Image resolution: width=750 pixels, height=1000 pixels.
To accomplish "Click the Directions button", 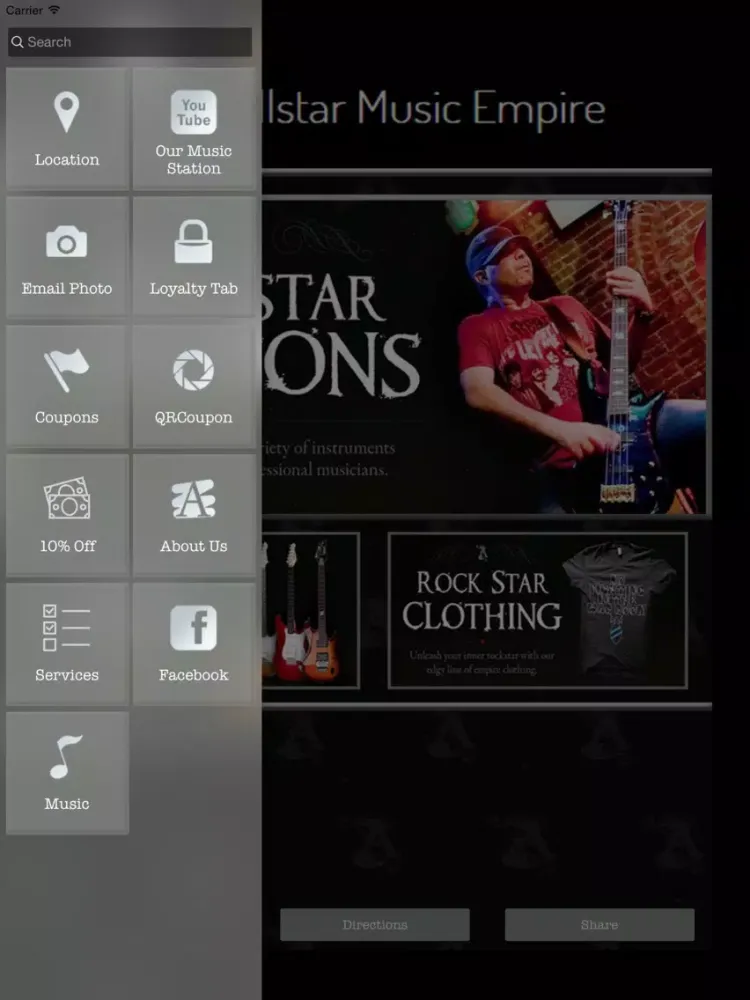I will 375,925.
